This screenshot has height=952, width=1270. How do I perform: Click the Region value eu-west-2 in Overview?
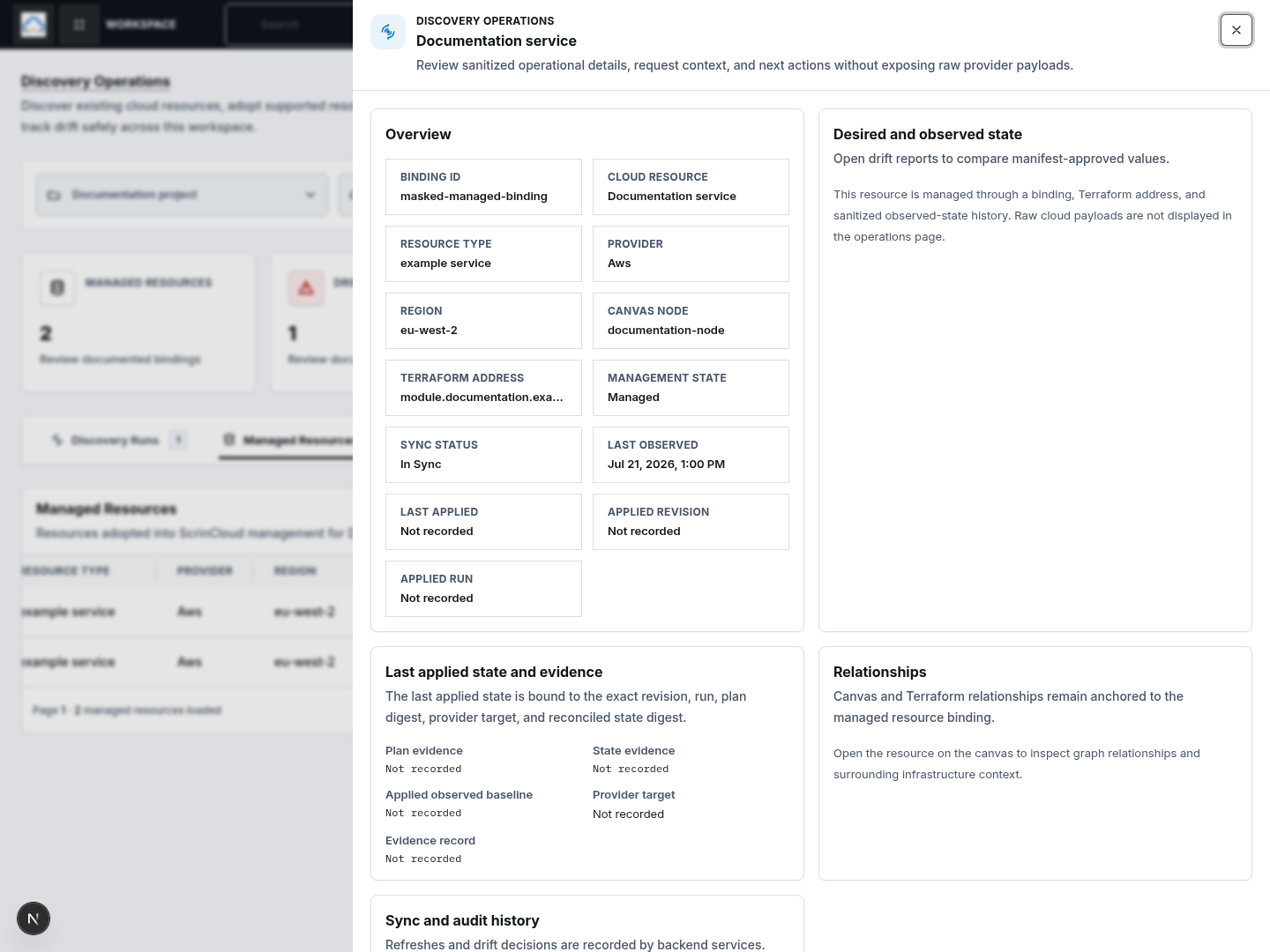pos(429,331)
